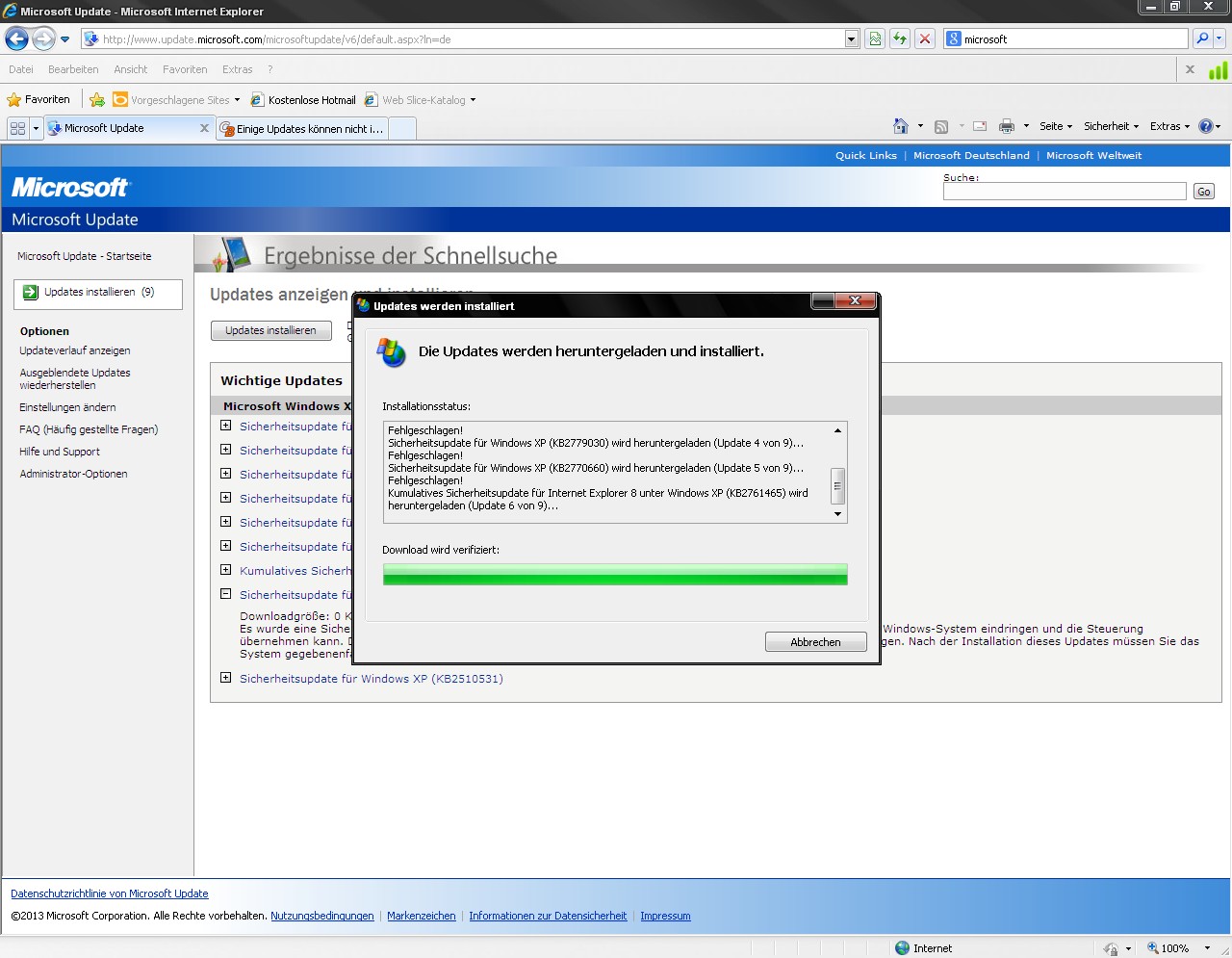Click Updates installieren (9) in the sidebar
The image size is (1232, 958).
pyautogui.click(x=98, y=293)
